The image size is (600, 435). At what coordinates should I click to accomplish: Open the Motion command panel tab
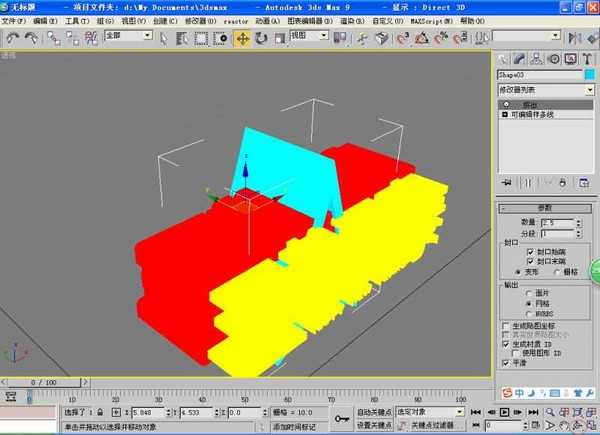[x=554, y=59]
